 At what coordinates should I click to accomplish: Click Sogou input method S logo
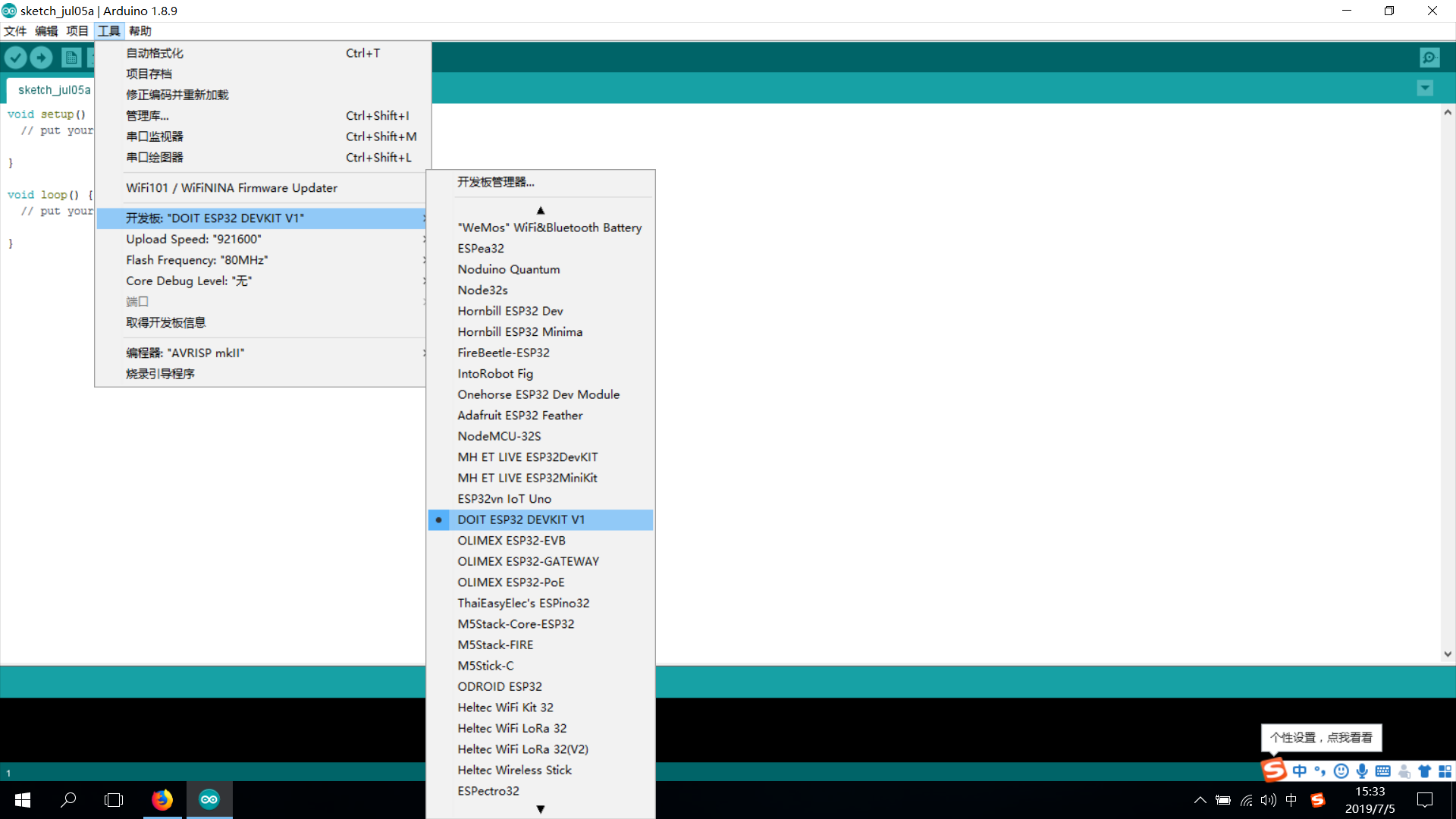[1274, 770]
